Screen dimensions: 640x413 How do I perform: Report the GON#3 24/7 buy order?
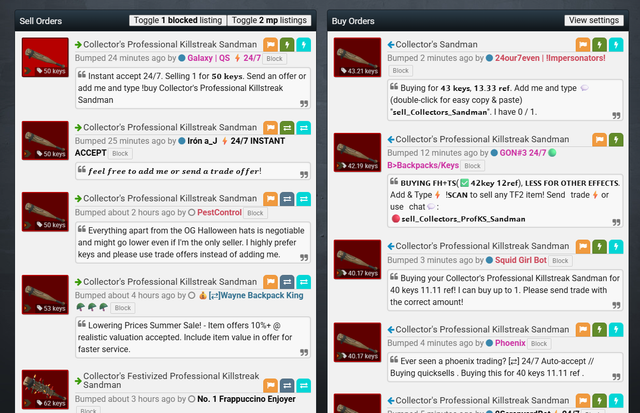pos(600,140)
